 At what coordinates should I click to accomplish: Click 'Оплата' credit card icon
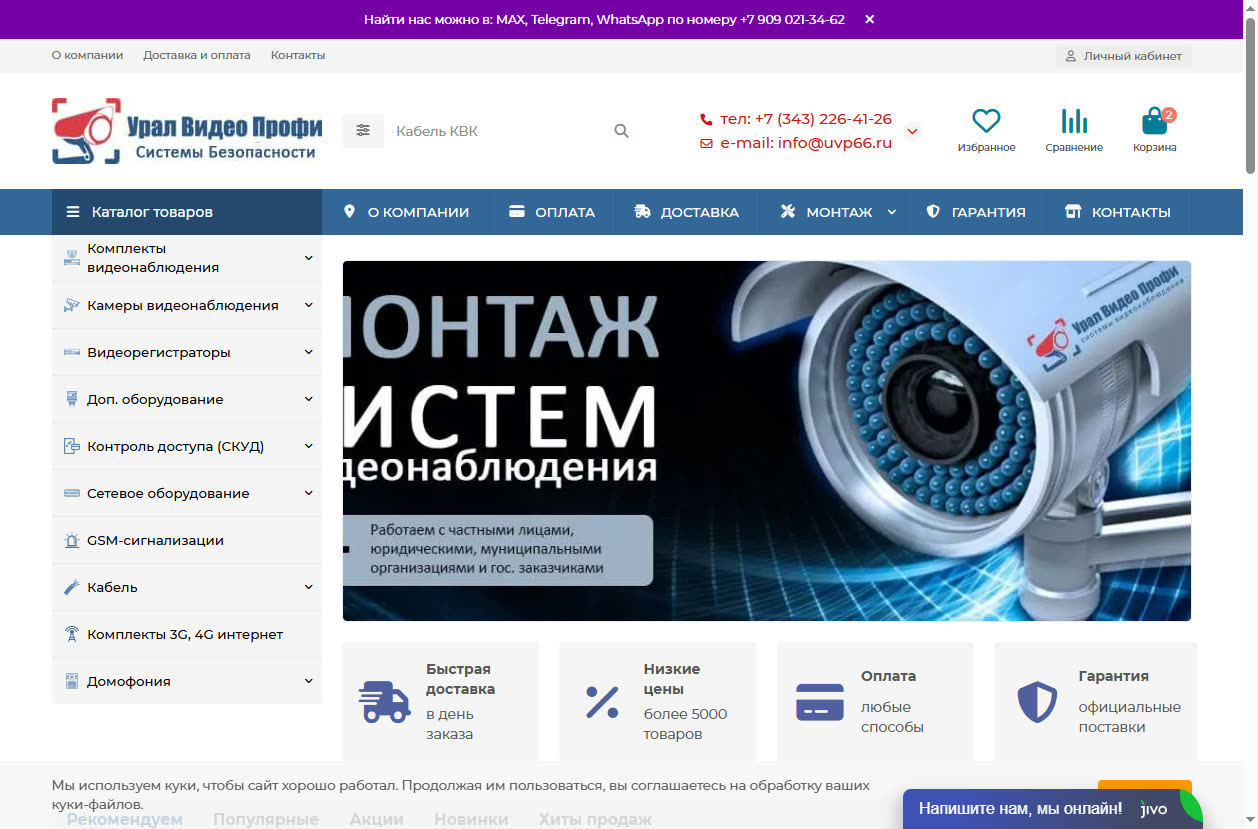coord(820,702)
